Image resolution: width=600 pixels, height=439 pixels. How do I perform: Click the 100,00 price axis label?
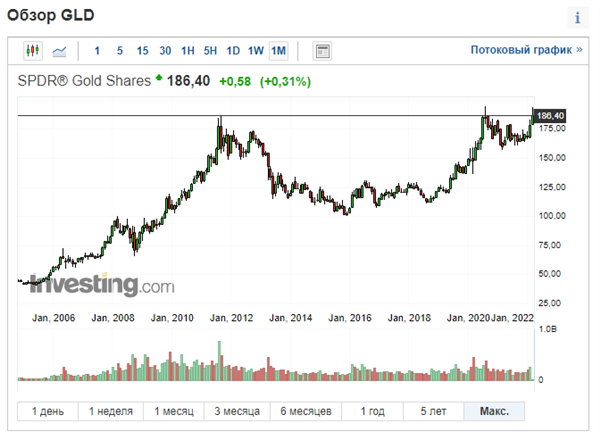point(552,216)
